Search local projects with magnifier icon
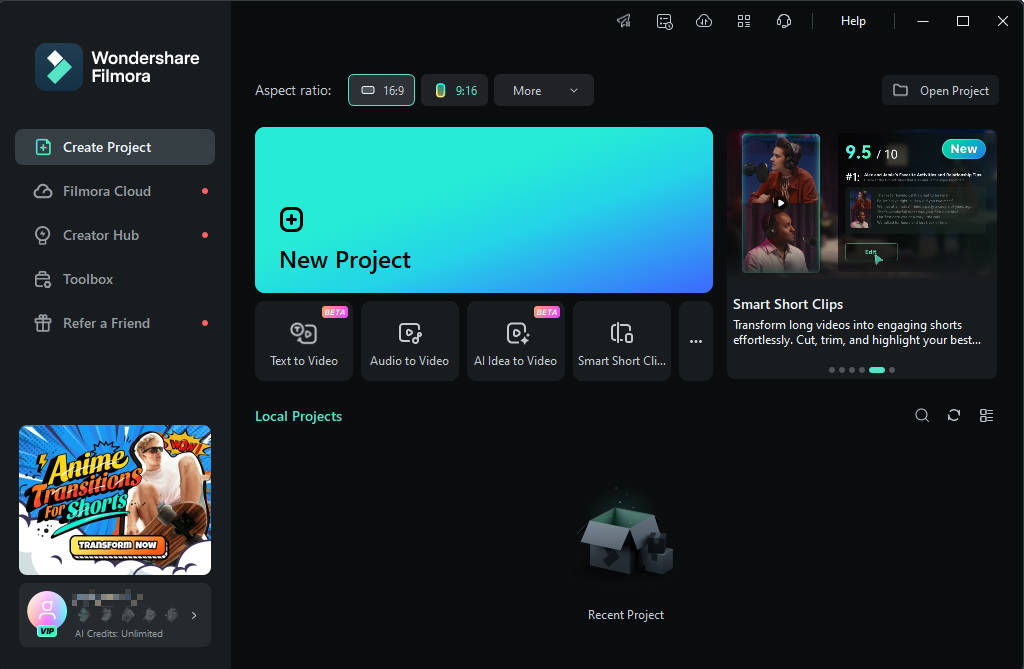Screen dimensions: 1024x669 coord(922,416)
